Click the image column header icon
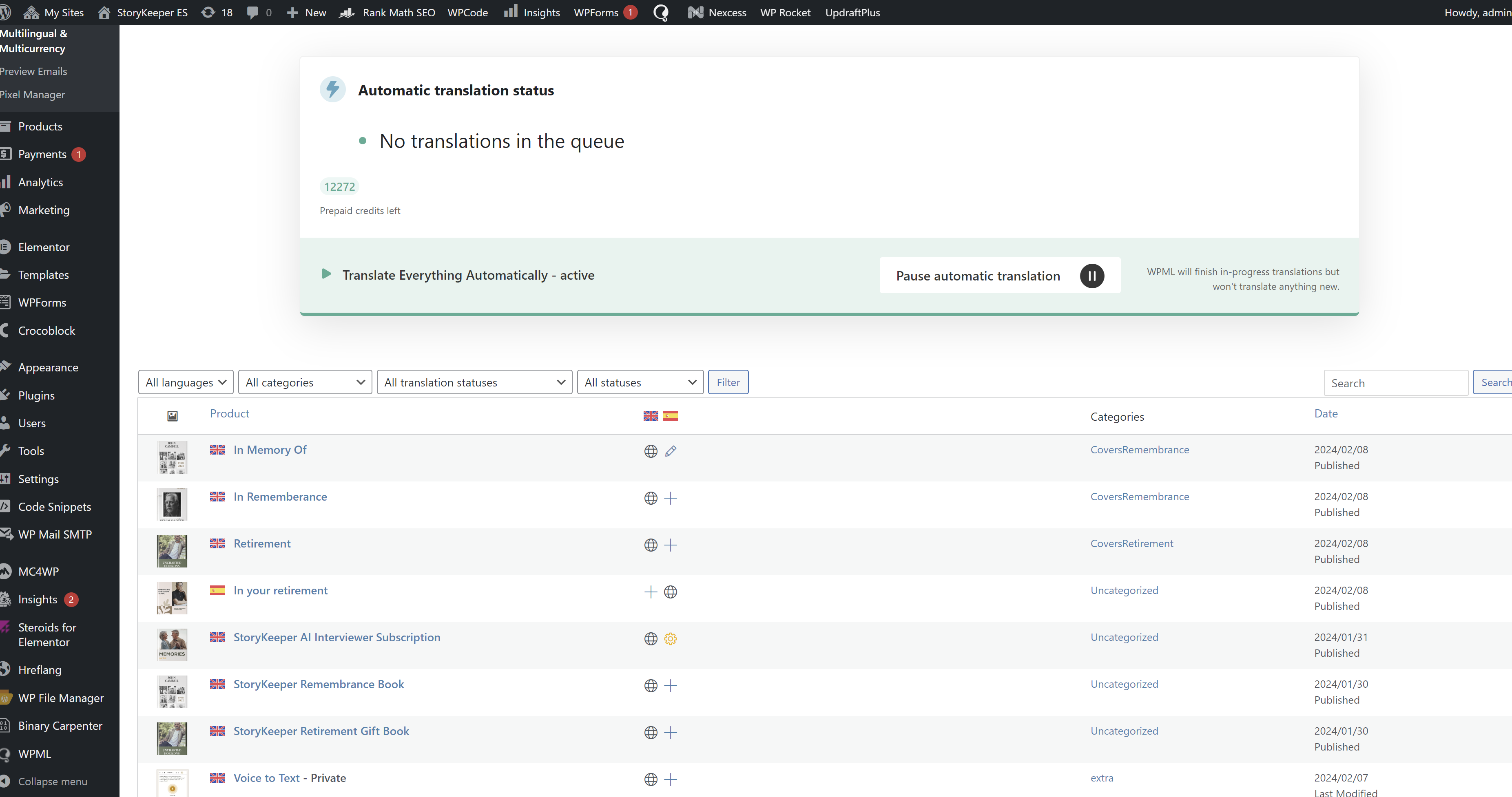1512x797 pixels. (173, 416)
